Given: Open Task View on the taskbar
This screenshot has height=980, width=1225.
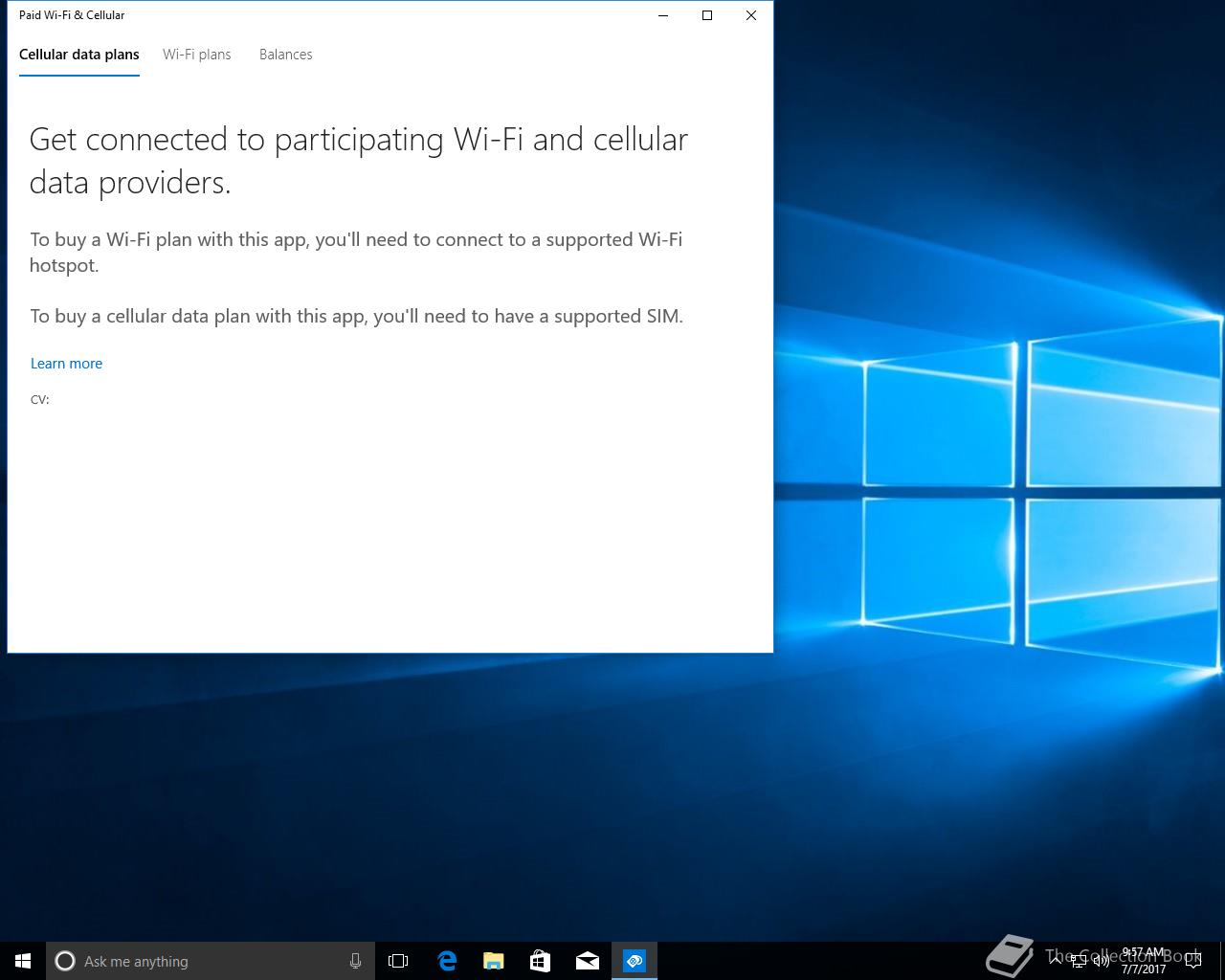Looking at the screenshot, I should (x=398, y=961).
